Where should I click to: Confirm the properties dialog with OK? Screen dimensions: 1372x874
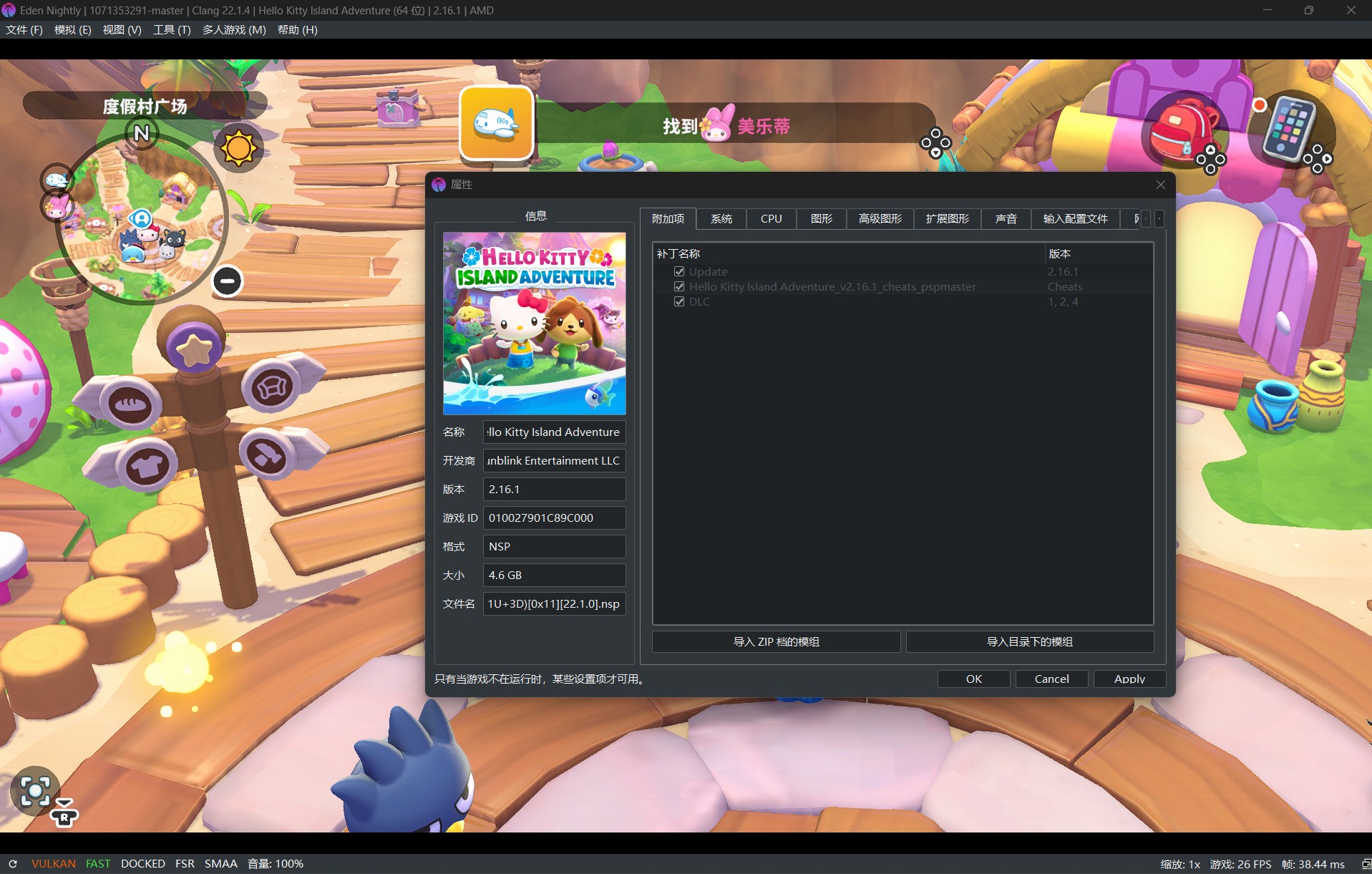[974, 679]
